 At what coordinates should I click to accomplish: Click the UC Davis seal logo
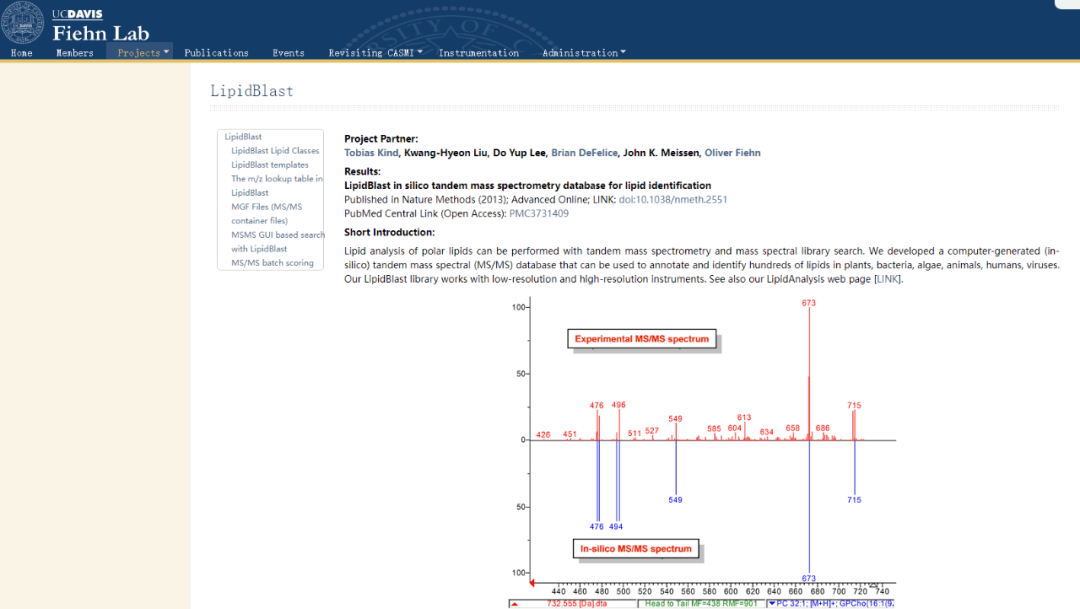23,22
